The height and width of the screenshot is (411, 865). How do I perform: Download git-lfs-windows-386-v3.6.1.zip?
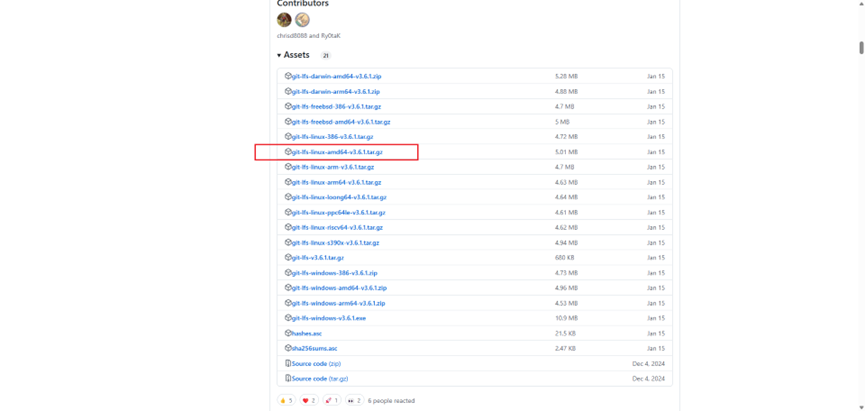335,273
